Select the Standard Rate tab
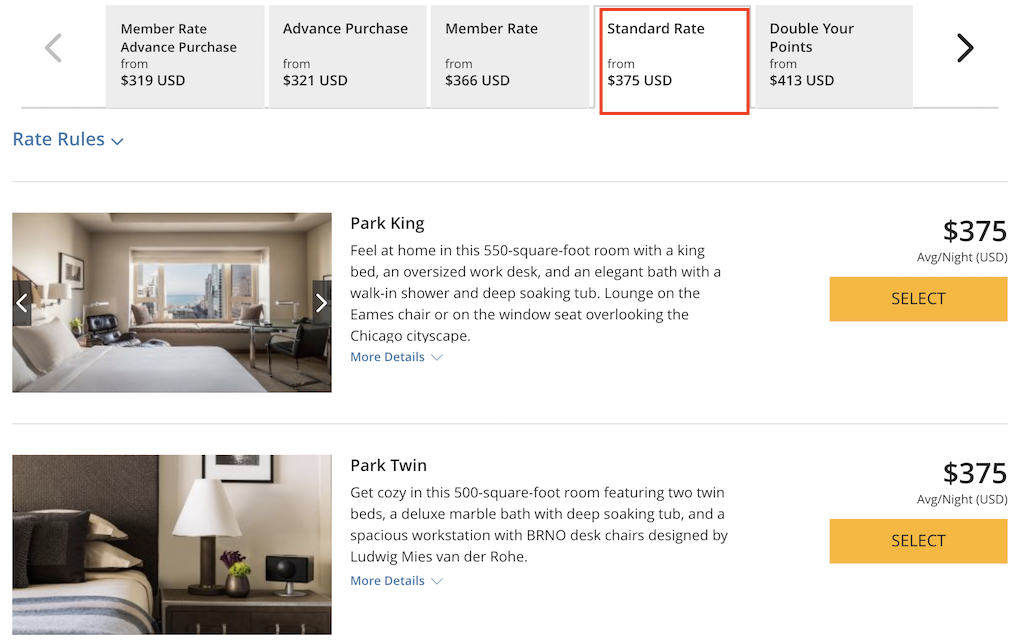Image resolution: width=1024 pixels, height=642 pixels. 674,61
